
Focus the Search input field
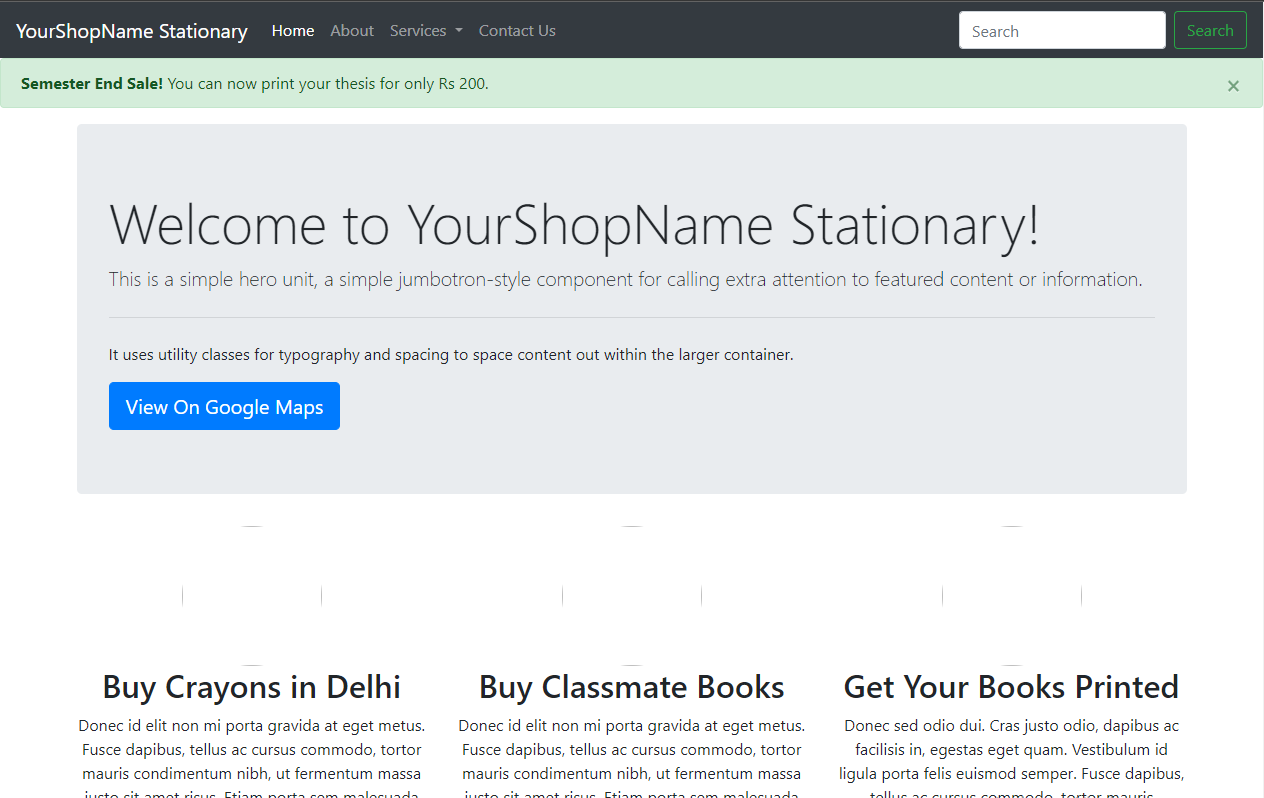tap(1062, 30)
